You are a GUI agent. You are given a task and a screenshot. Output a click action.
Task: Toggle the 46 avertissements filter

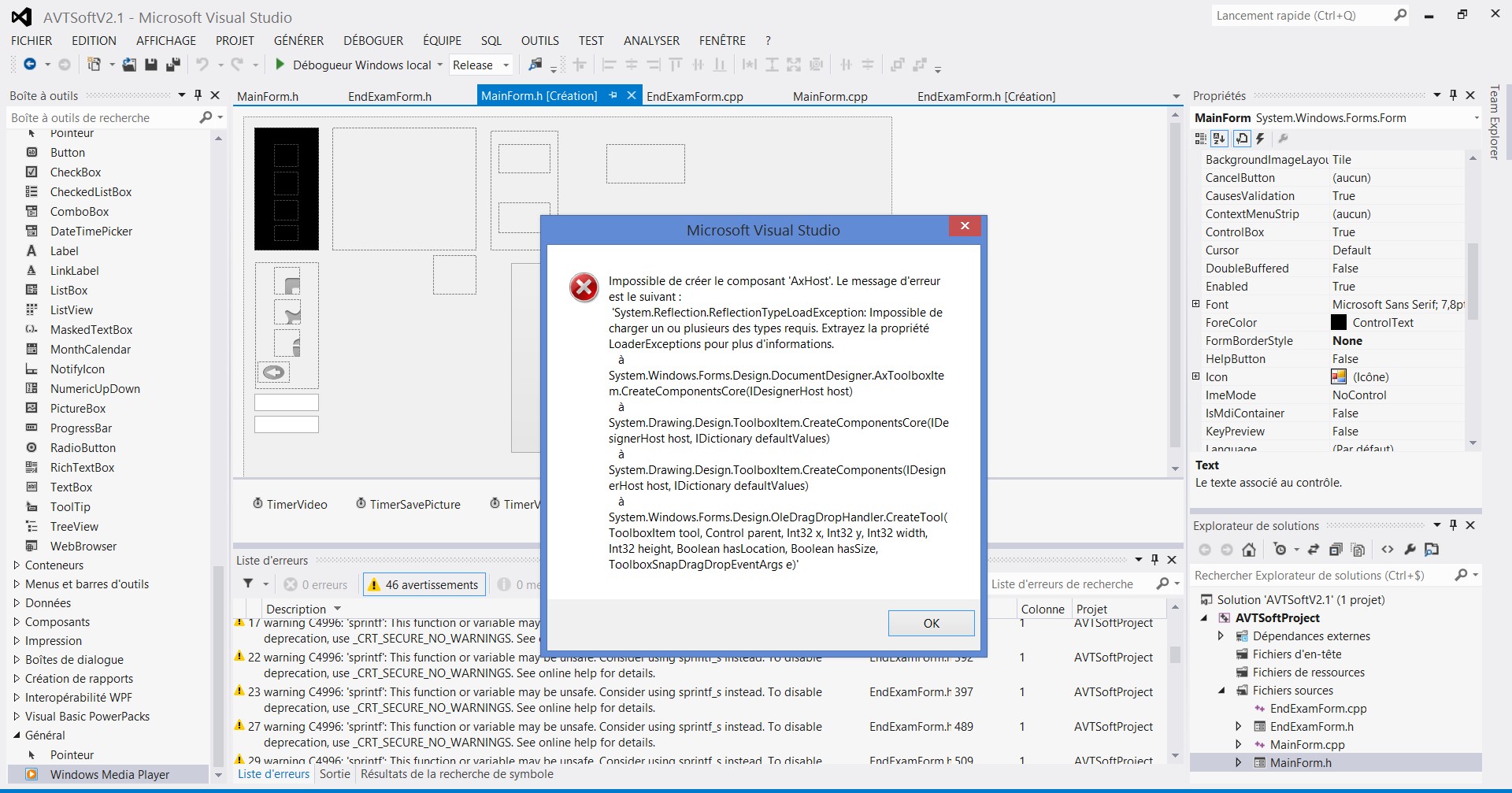point(424,584)
